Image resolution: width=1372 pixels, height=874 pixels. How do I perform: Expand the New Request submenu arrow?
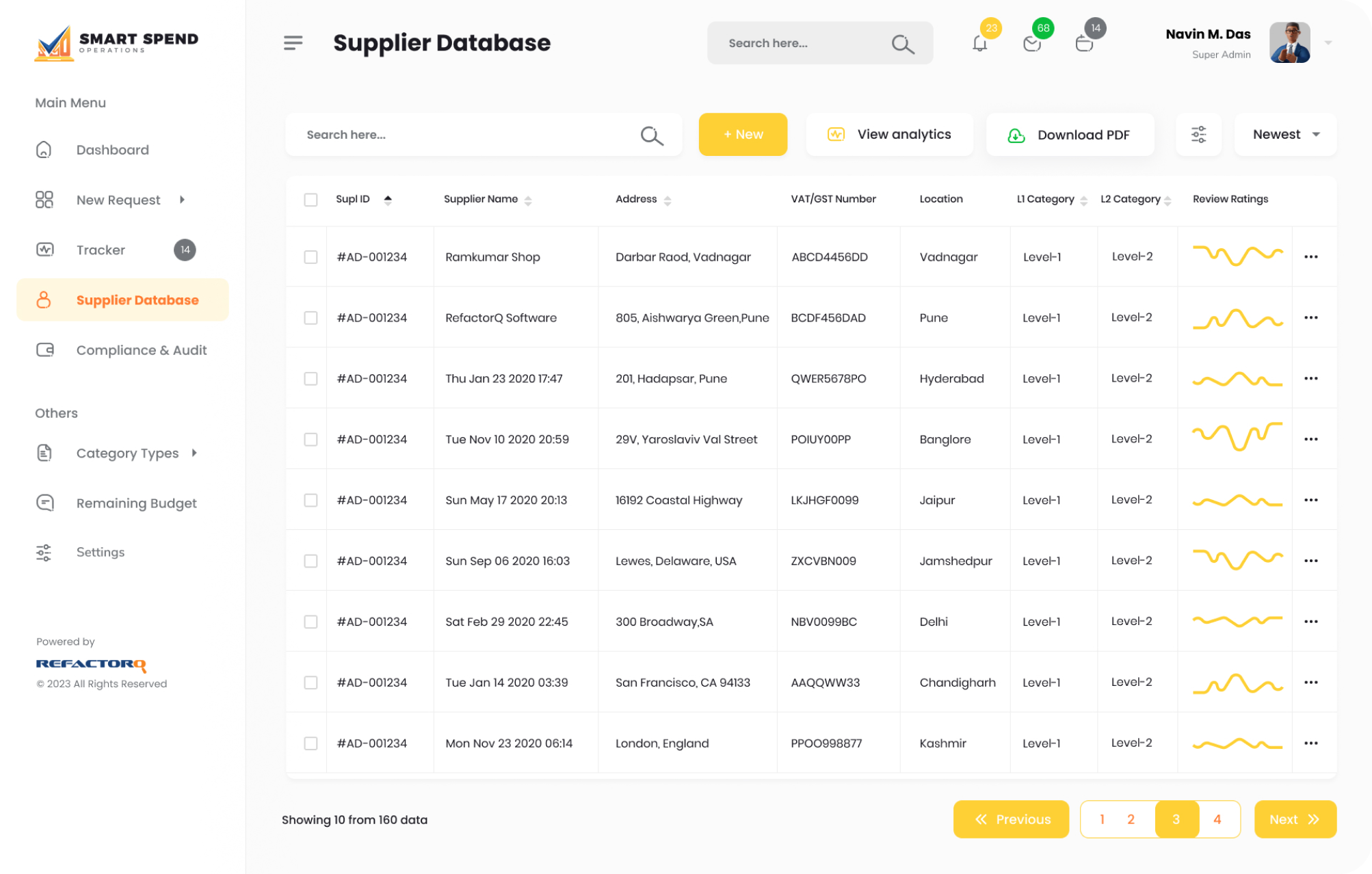click(x=182, y=200)
